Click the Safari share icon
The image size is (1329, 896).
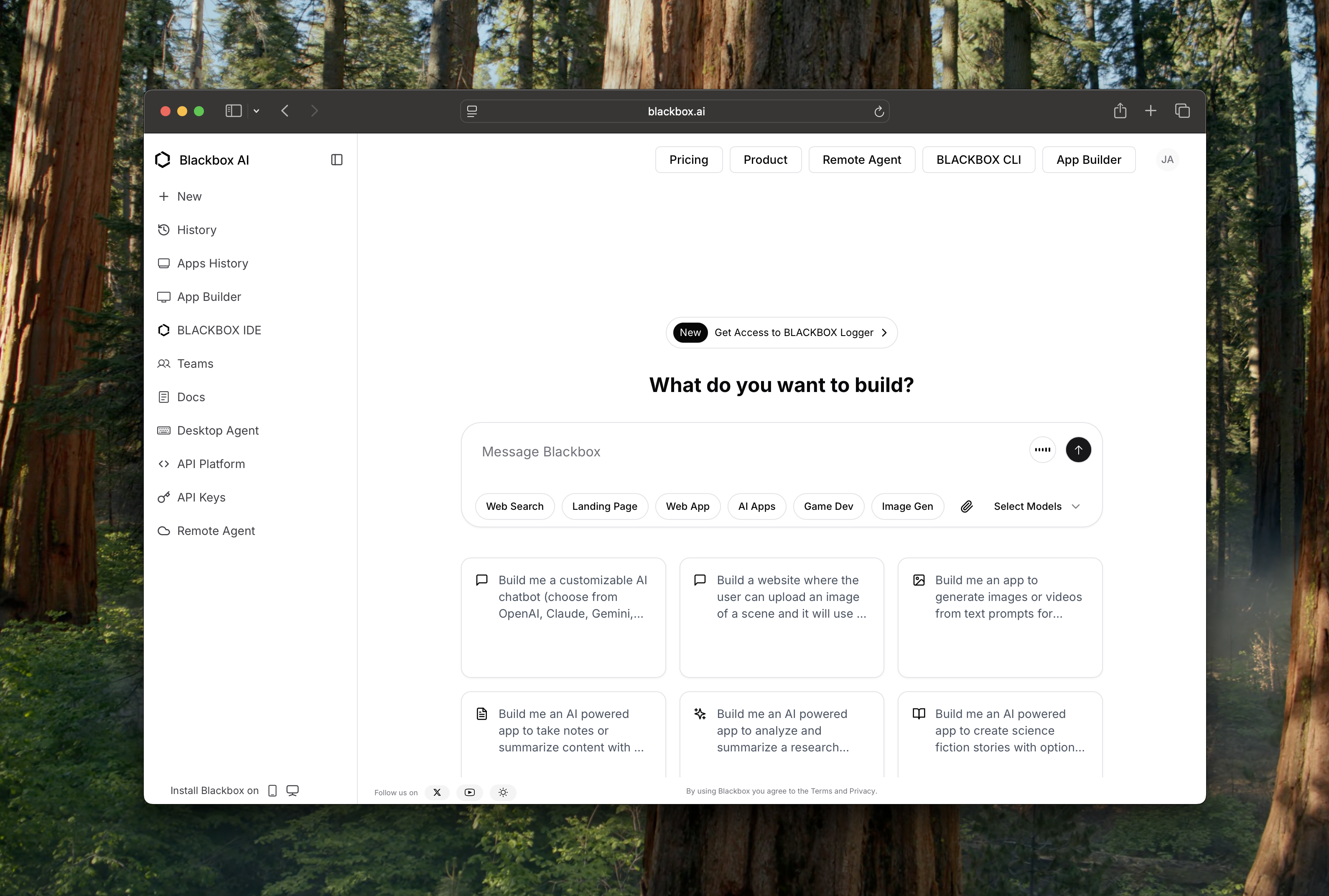(x=1120, y=111)
